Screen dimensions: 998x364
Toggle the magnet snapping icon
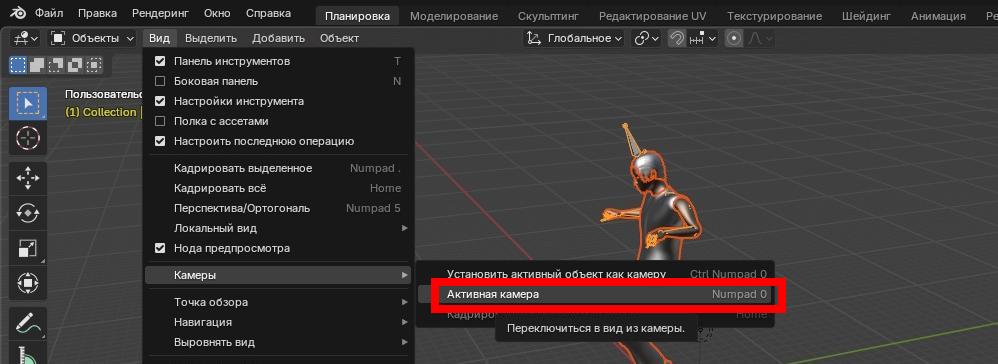click(677, 39)
